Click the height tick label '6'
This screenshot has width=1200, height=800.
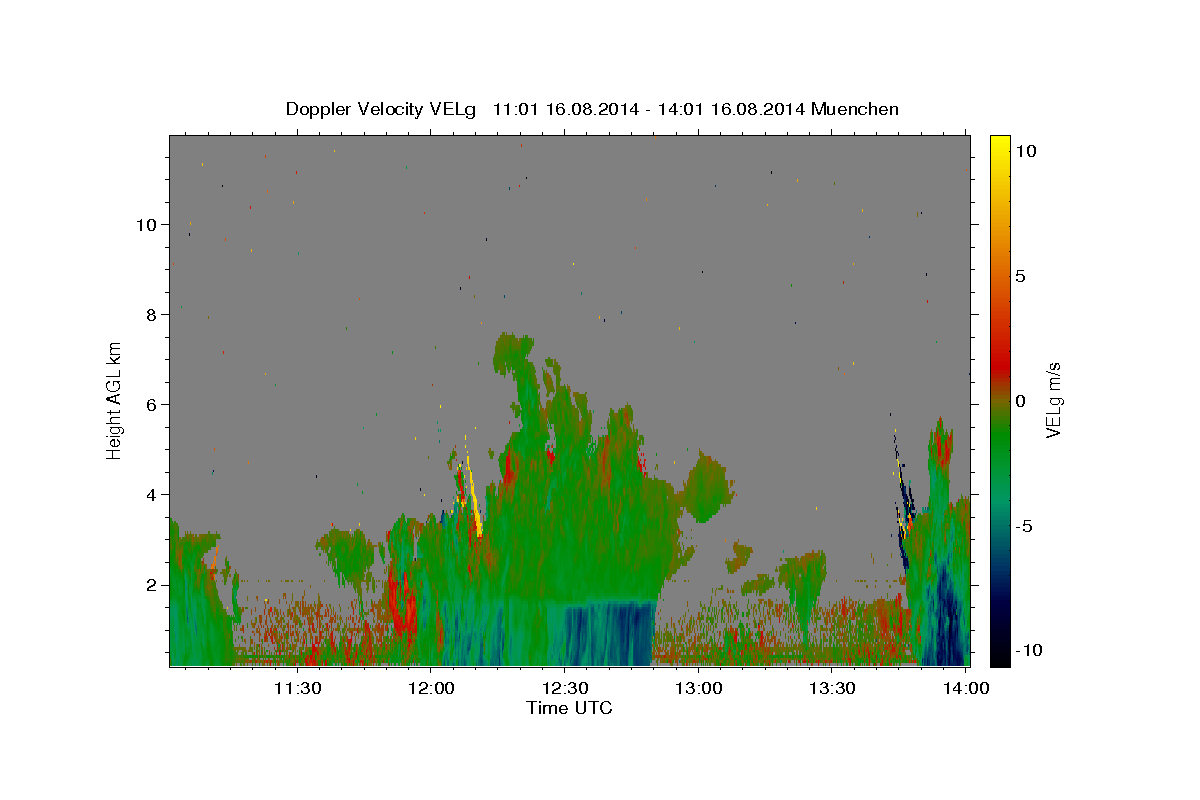click(x=149, y=405)
